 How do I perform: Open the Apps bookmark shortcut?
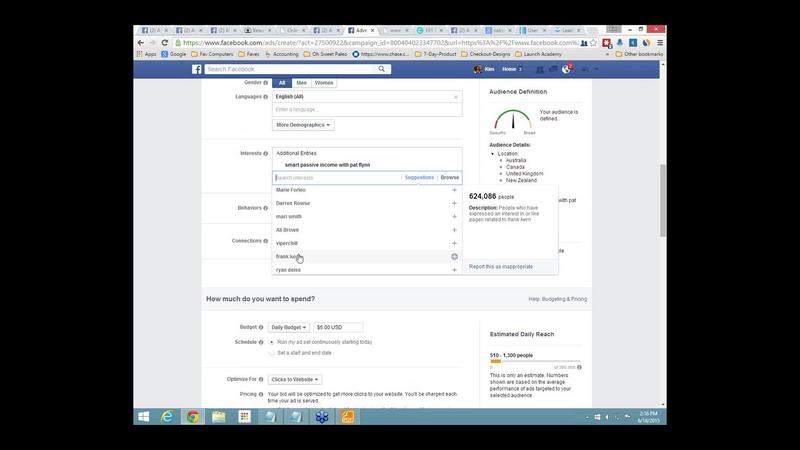pyautogui.click(x=146, y=54)
